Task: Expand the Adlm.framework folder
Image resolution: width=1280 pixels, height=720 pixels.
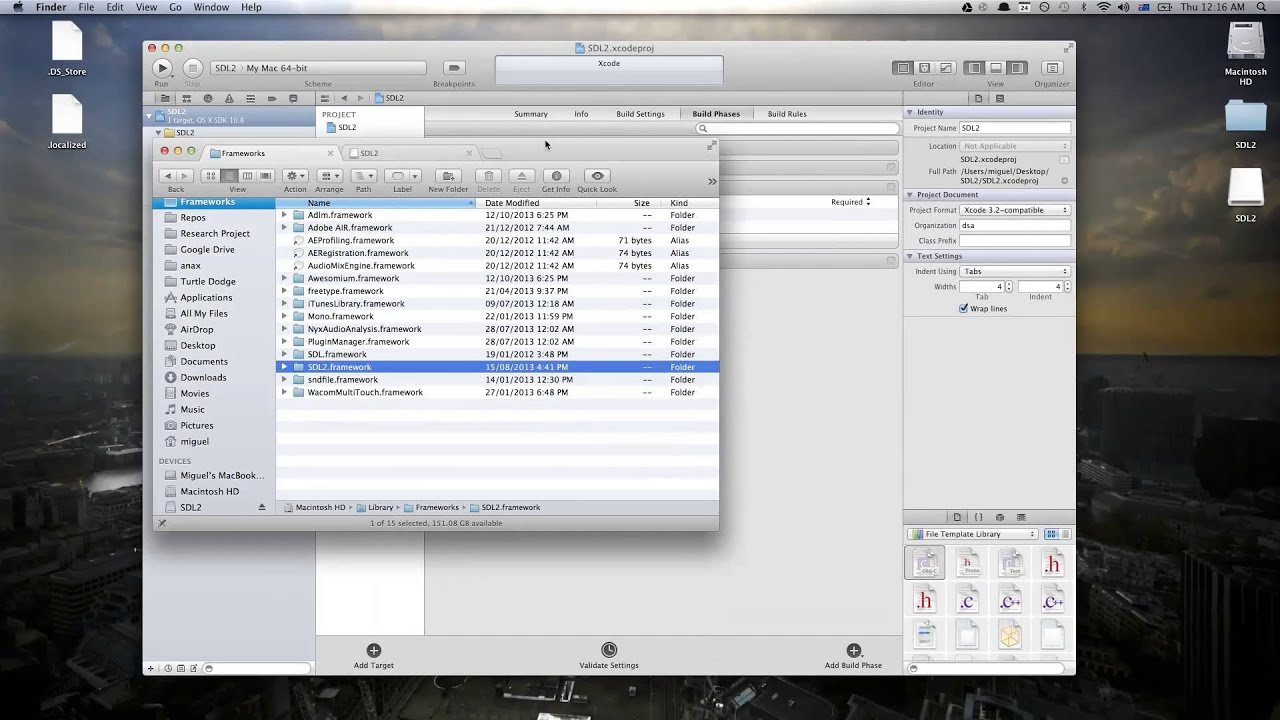Action: tap(284, 215)
